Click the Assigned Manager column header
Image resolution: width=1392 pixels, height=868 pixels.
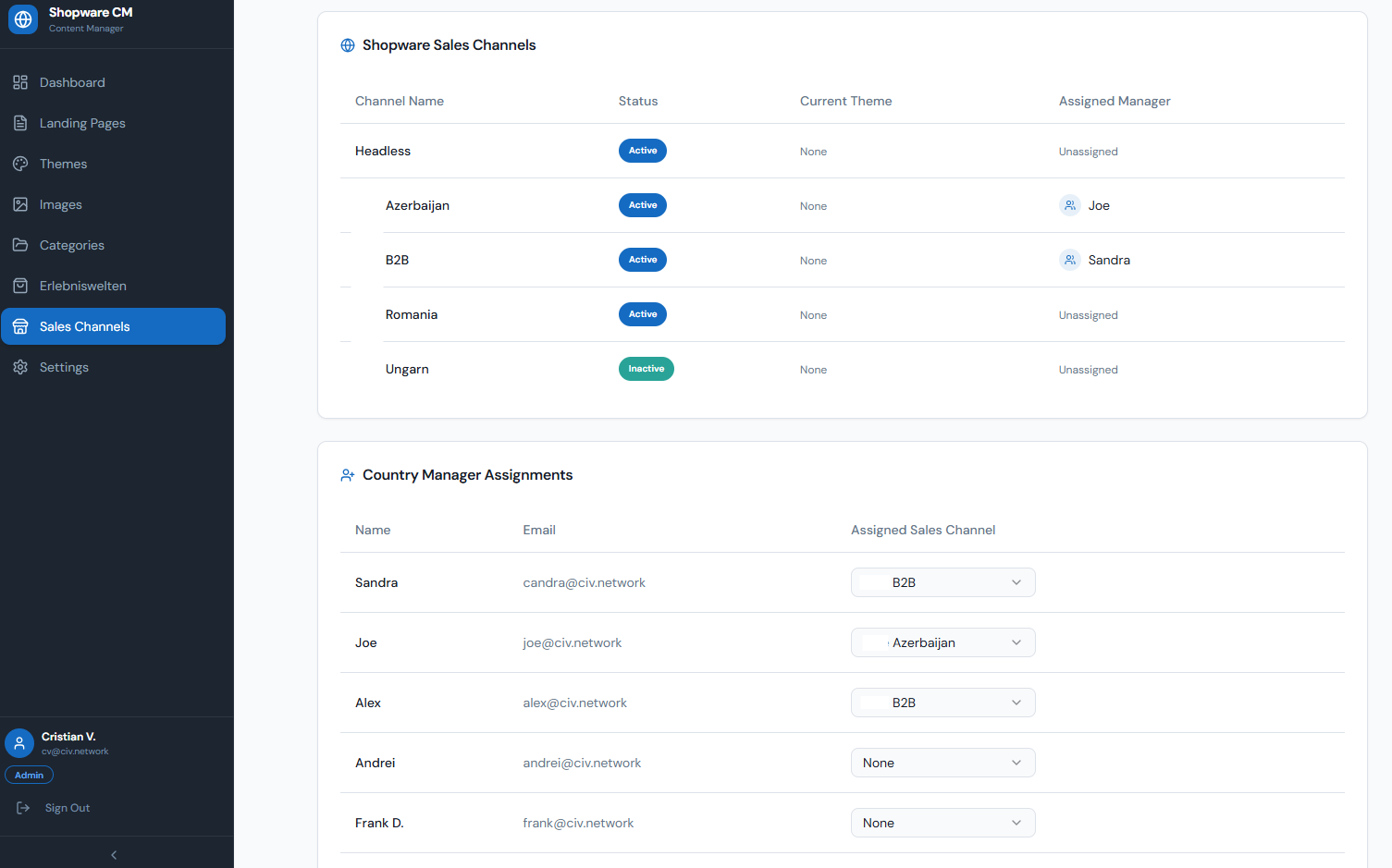1115,101
